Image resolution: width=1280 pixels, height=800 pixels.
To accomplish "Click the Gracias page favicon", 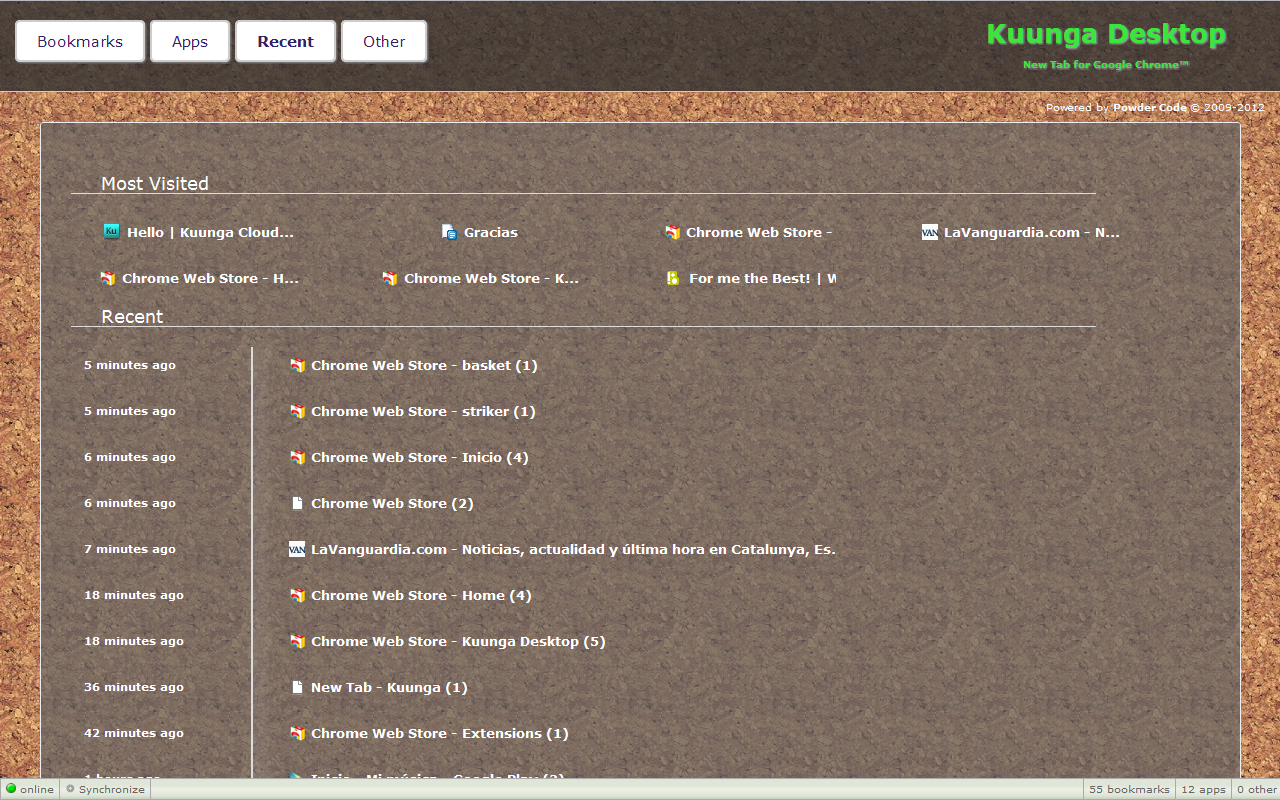I will click(450, 232).
